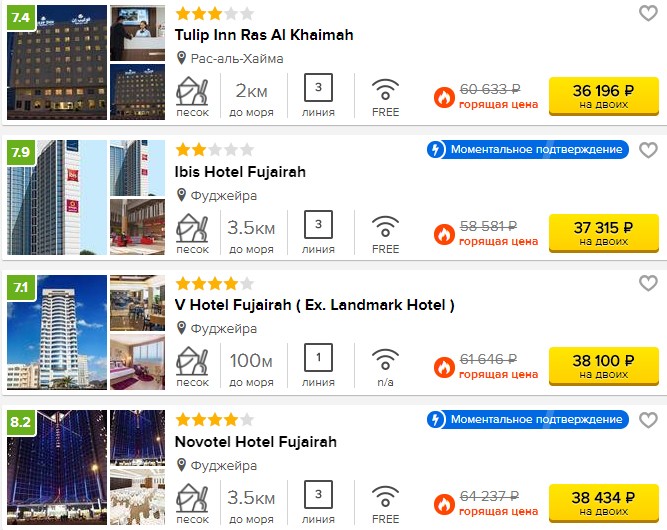Add Tulip Inn Ras Al Khaimah to favorites
This screenshot has height=530, width=667.
coord(648,13)
